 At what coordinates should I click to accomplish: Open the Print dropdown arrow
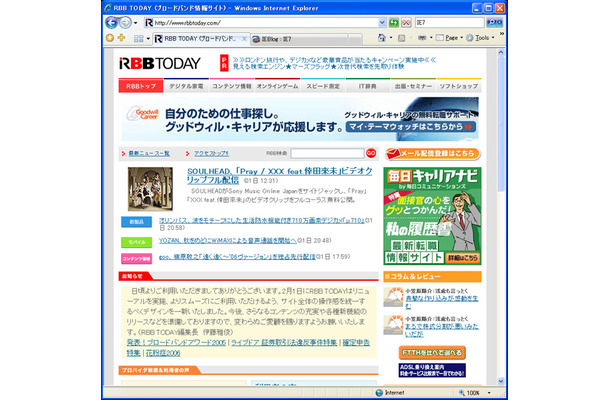coord(431,38)
